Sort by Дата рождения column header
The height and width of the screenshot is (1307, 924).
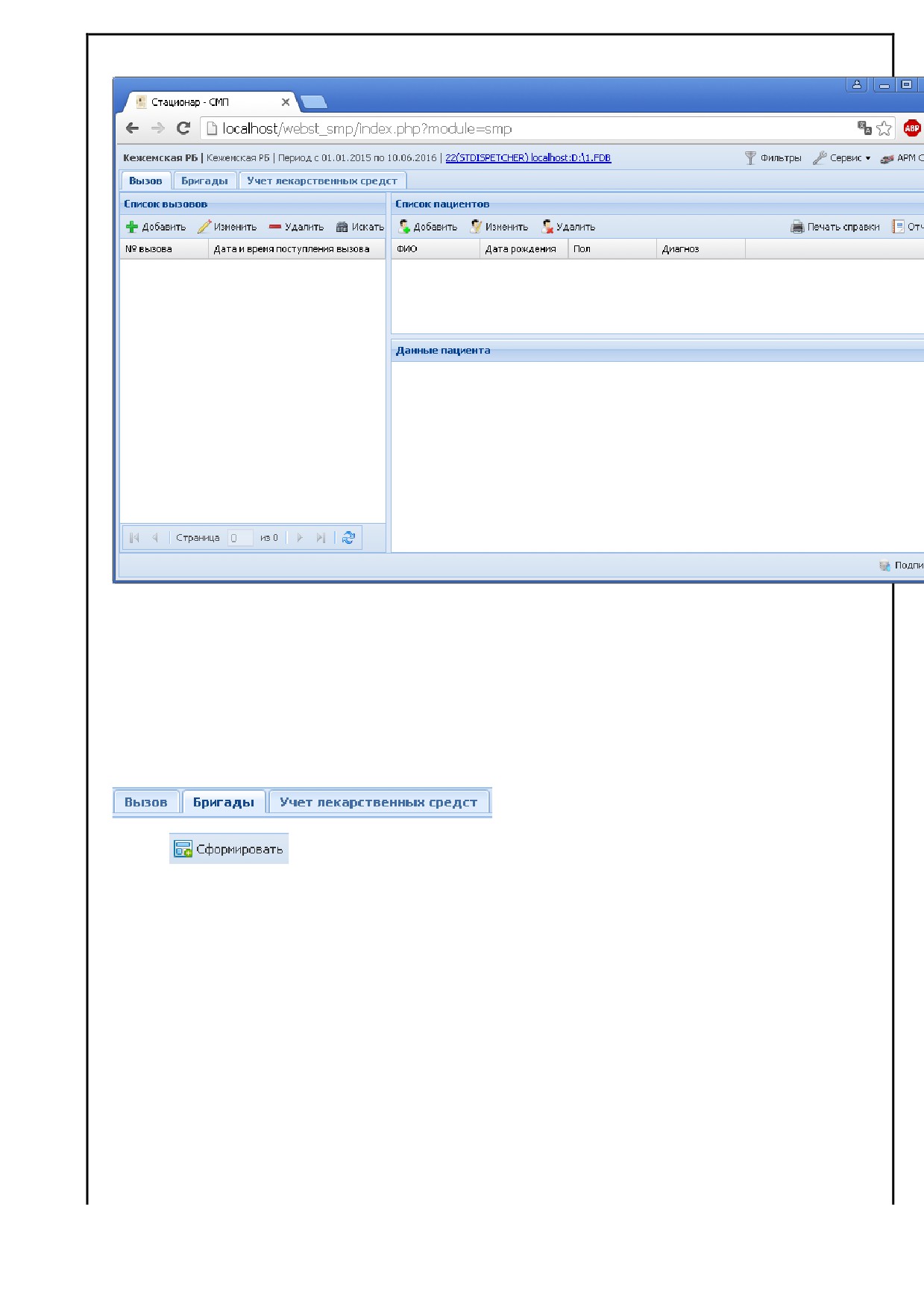click(x=524, y=249)
